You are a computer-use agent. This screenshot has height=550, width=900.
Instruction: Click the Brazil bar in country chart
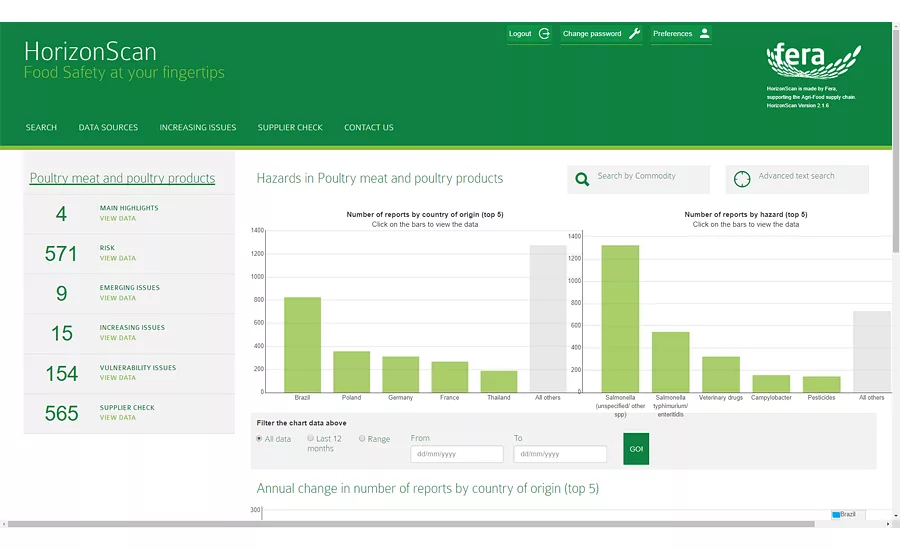(x=302, y=344)
